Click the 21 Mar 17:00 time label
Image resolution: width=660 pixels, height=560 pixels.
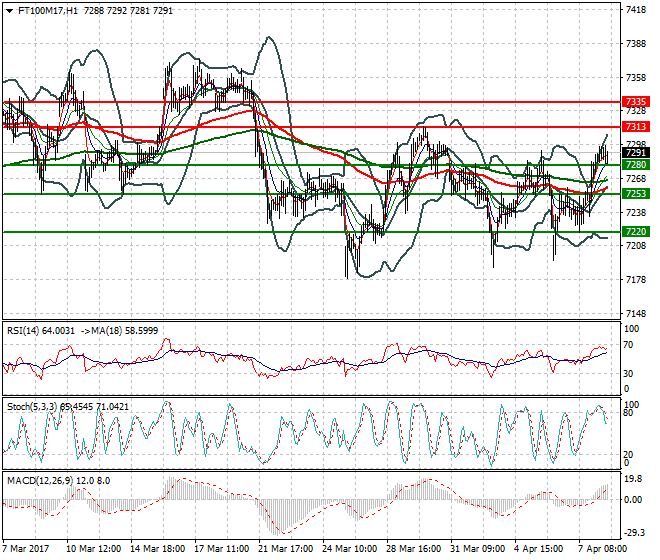coord(285,549)
